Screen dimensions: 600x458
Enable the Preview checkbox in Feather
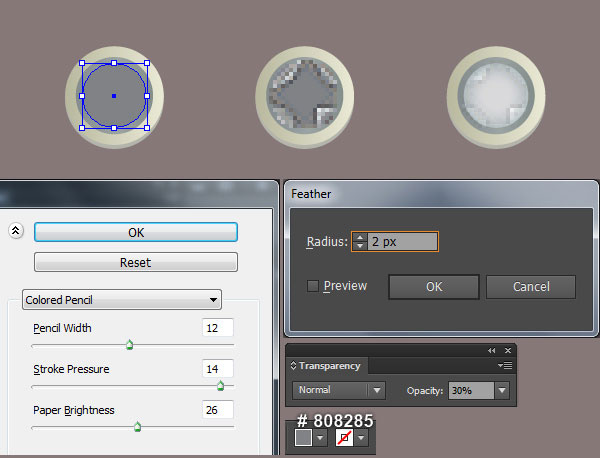tap(313, 286)
